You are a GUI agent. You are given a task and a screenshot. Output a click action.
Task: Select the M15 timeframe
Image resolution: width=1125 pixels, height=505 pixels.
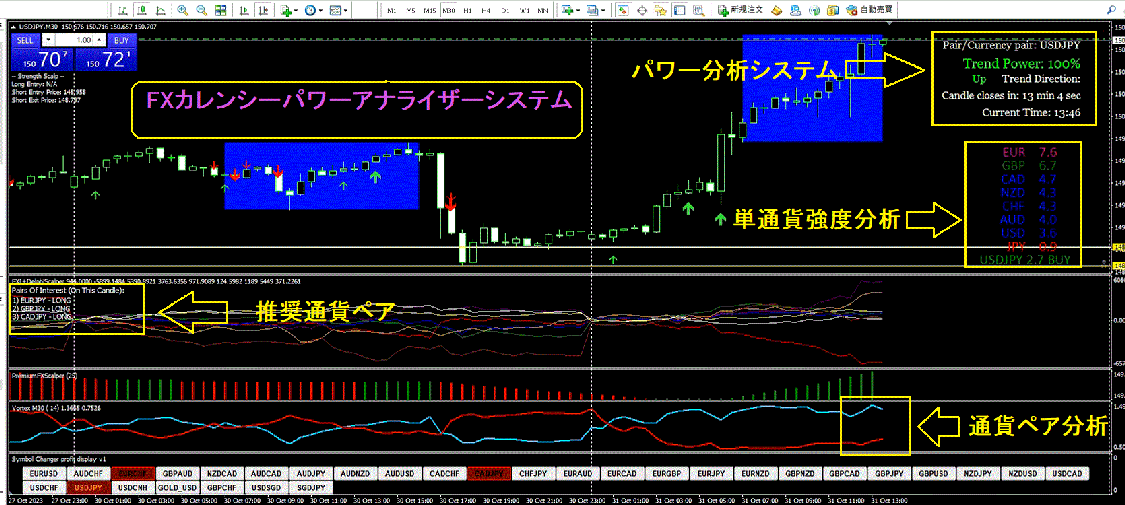click(430, 11)
